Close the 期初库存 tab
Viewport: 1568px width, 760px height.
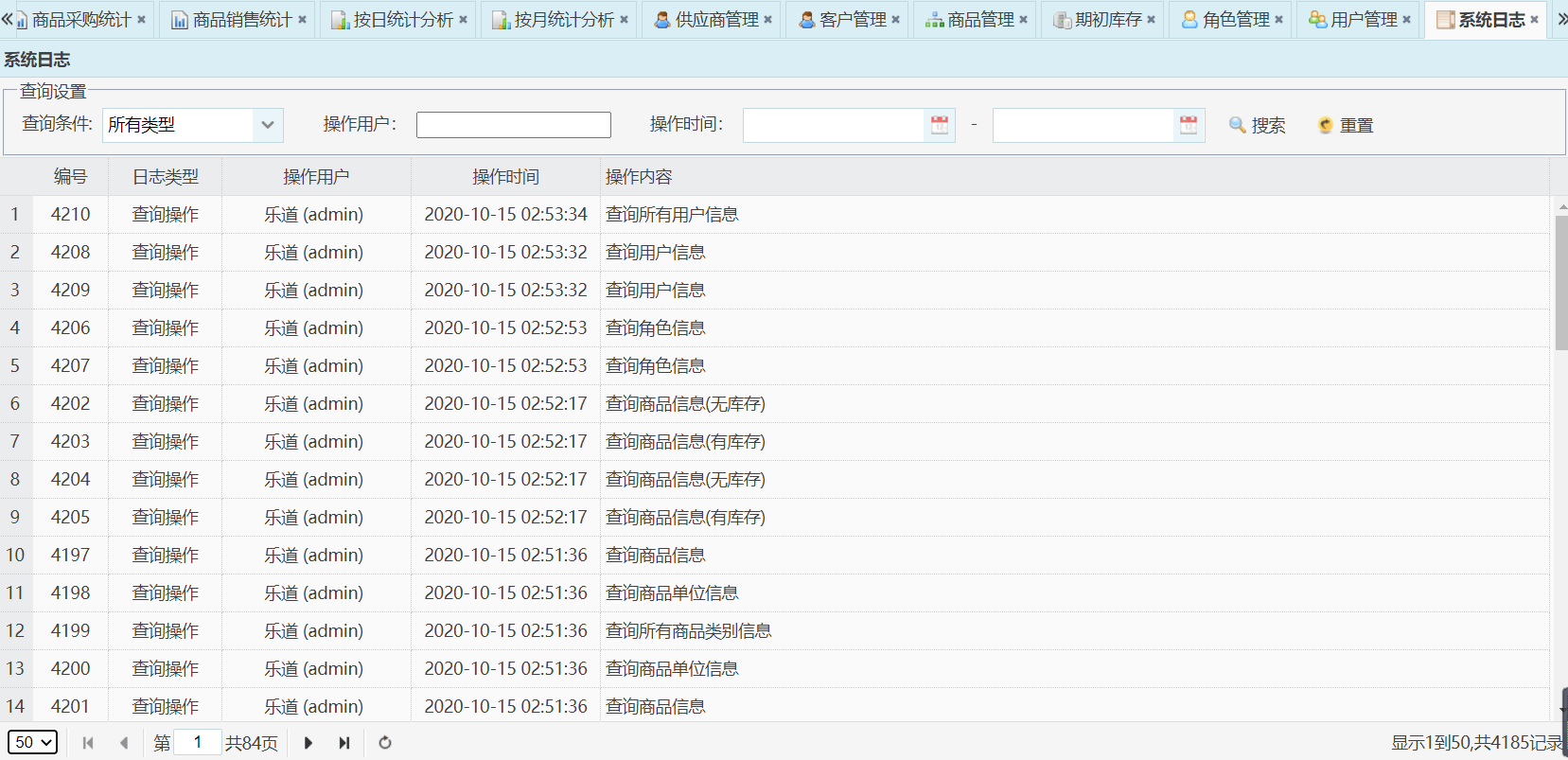(1151, 19)
